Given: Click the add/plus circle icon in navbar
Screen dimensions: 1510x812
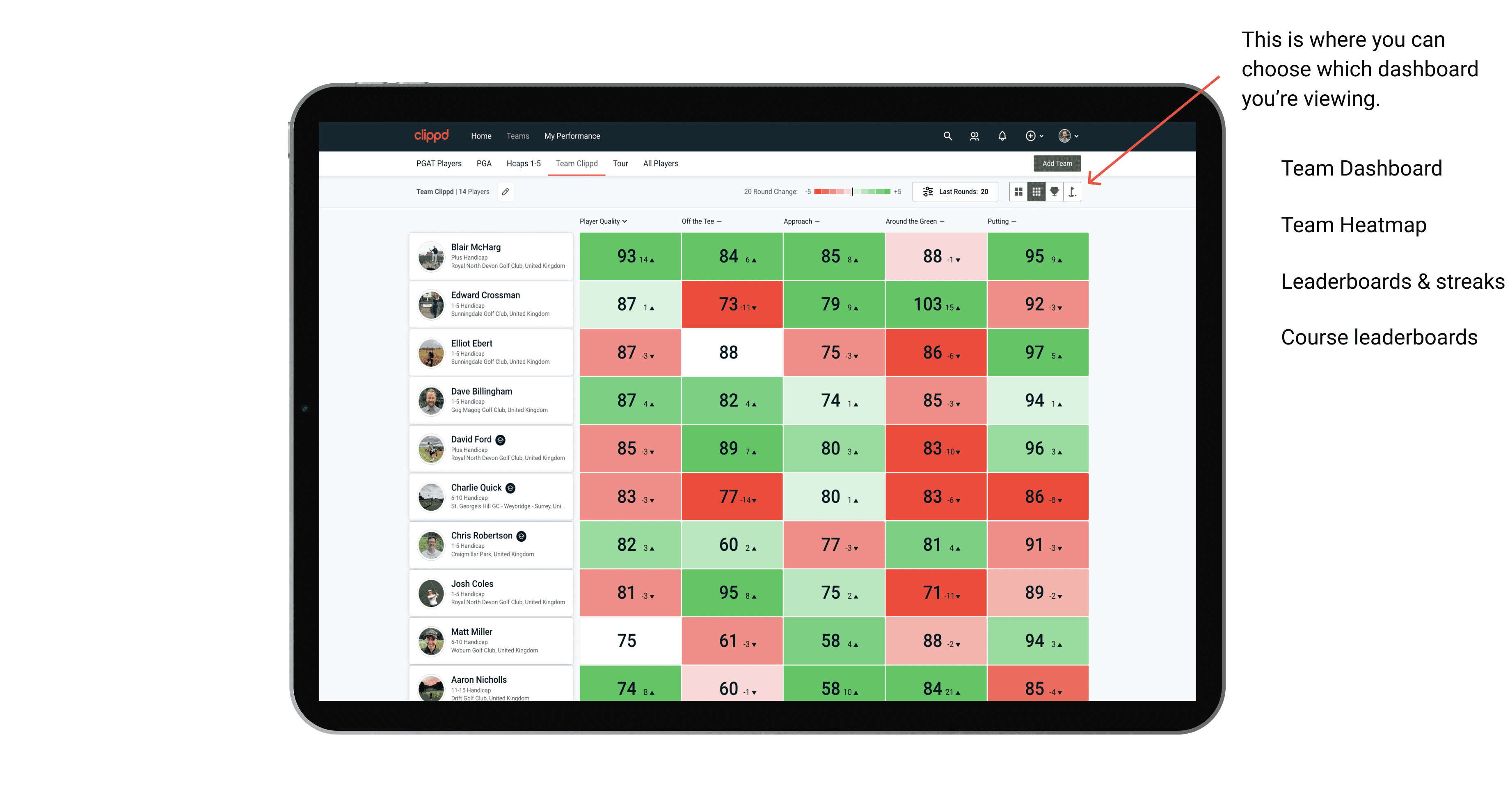Looking at the screenshot, I should 1029,136.
